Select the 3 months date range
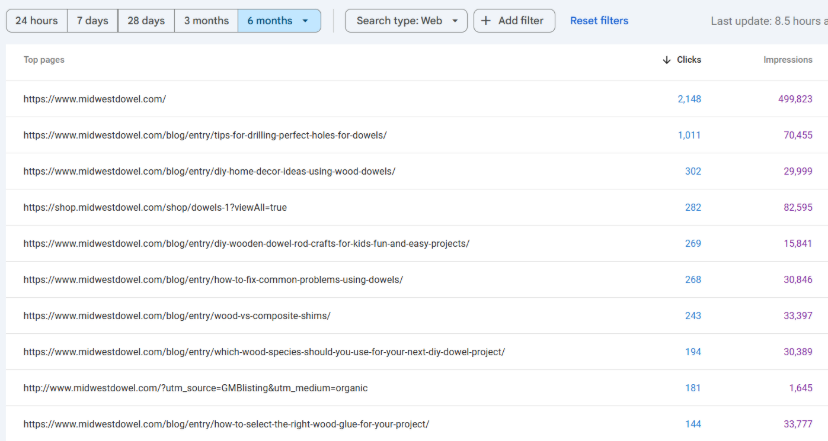 click(x=206, y=21)
